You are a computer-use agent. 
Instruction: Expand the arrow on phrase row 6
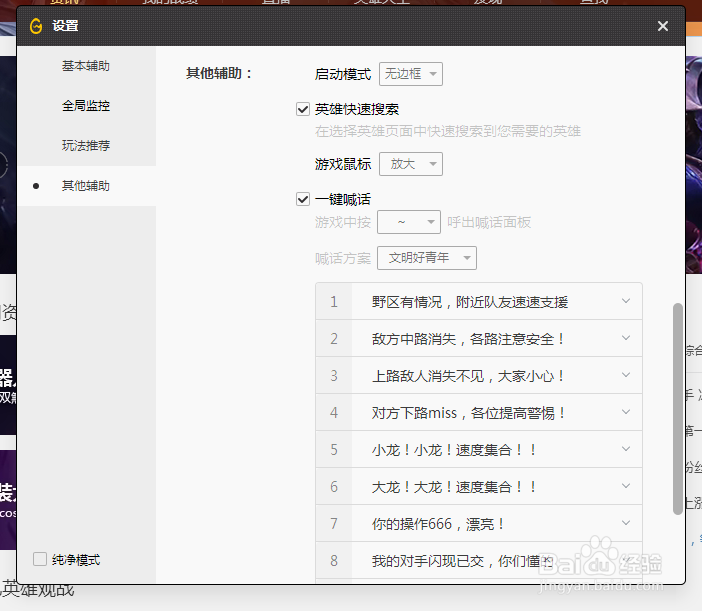[x=626, y=486]
